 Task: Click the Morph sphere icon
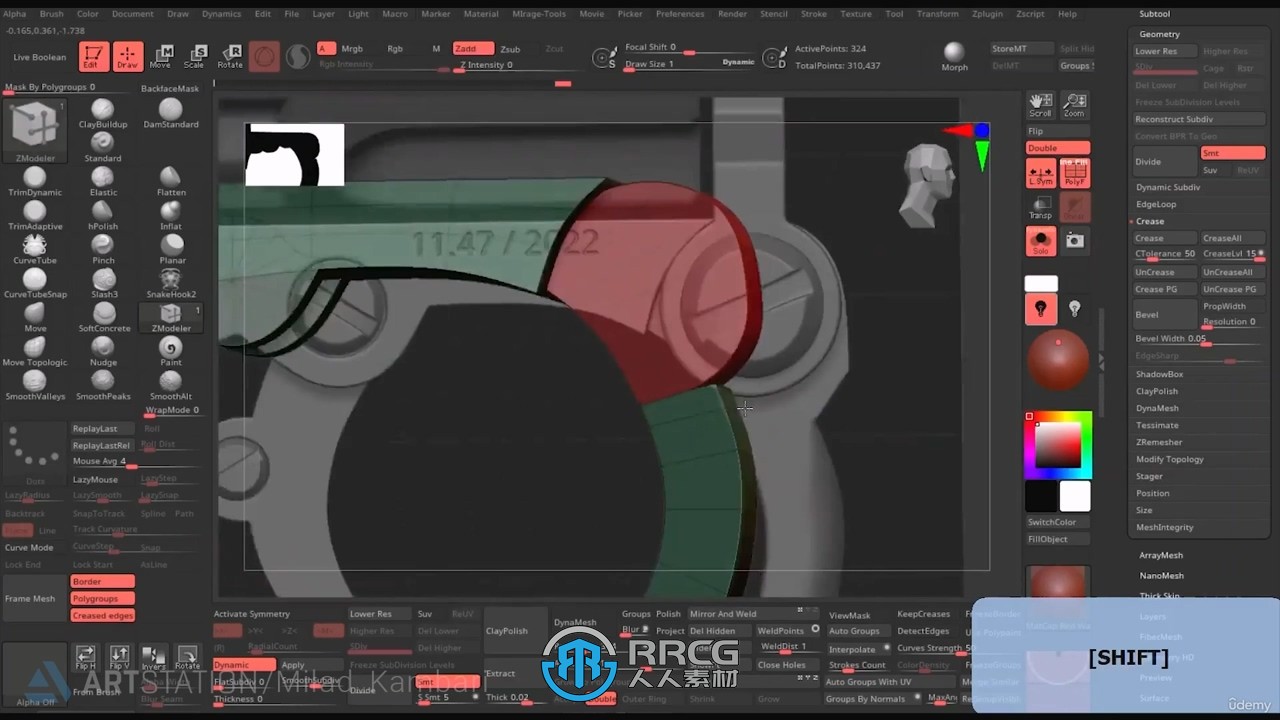(954, 57)
